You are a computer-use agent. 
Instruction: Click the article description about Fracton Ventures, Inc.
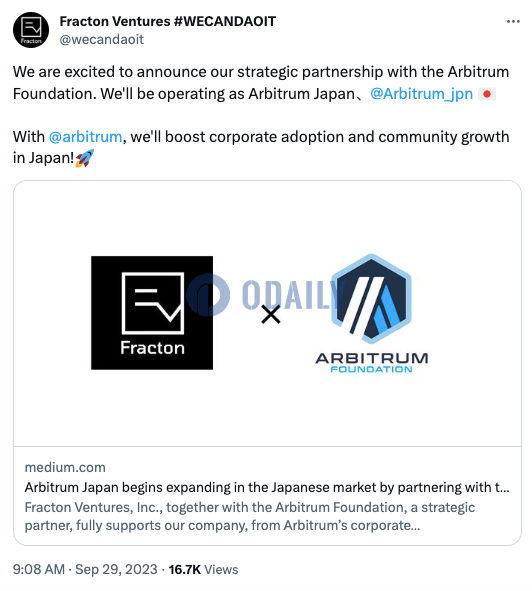[250, 516]
